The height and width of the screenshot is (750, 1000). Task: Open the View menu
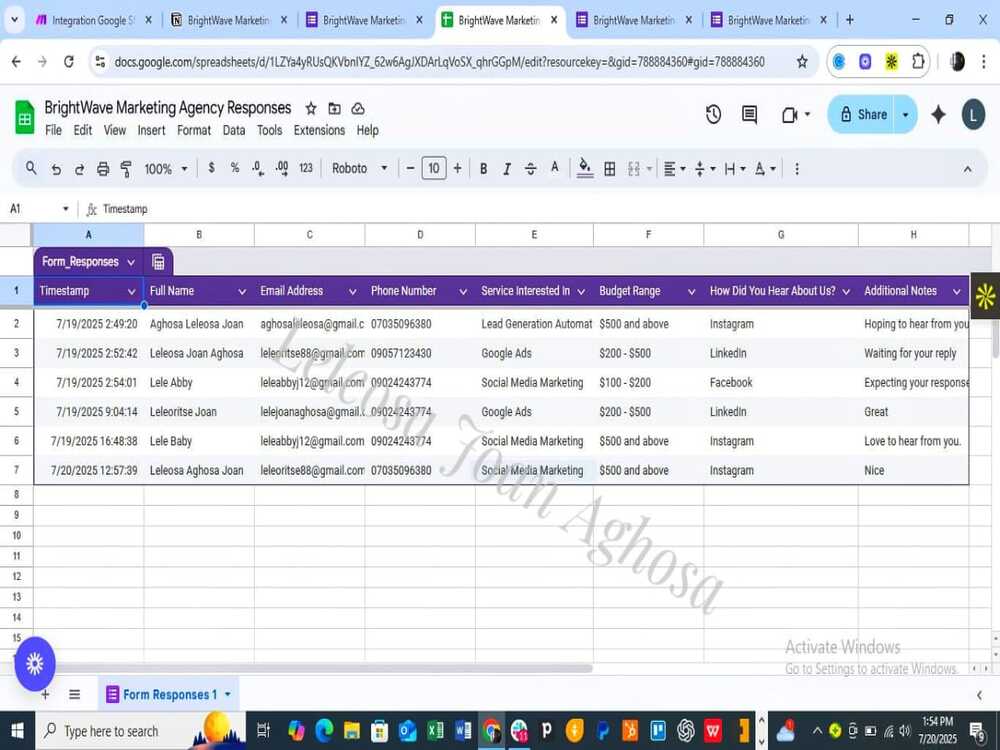tap(115, 130)
